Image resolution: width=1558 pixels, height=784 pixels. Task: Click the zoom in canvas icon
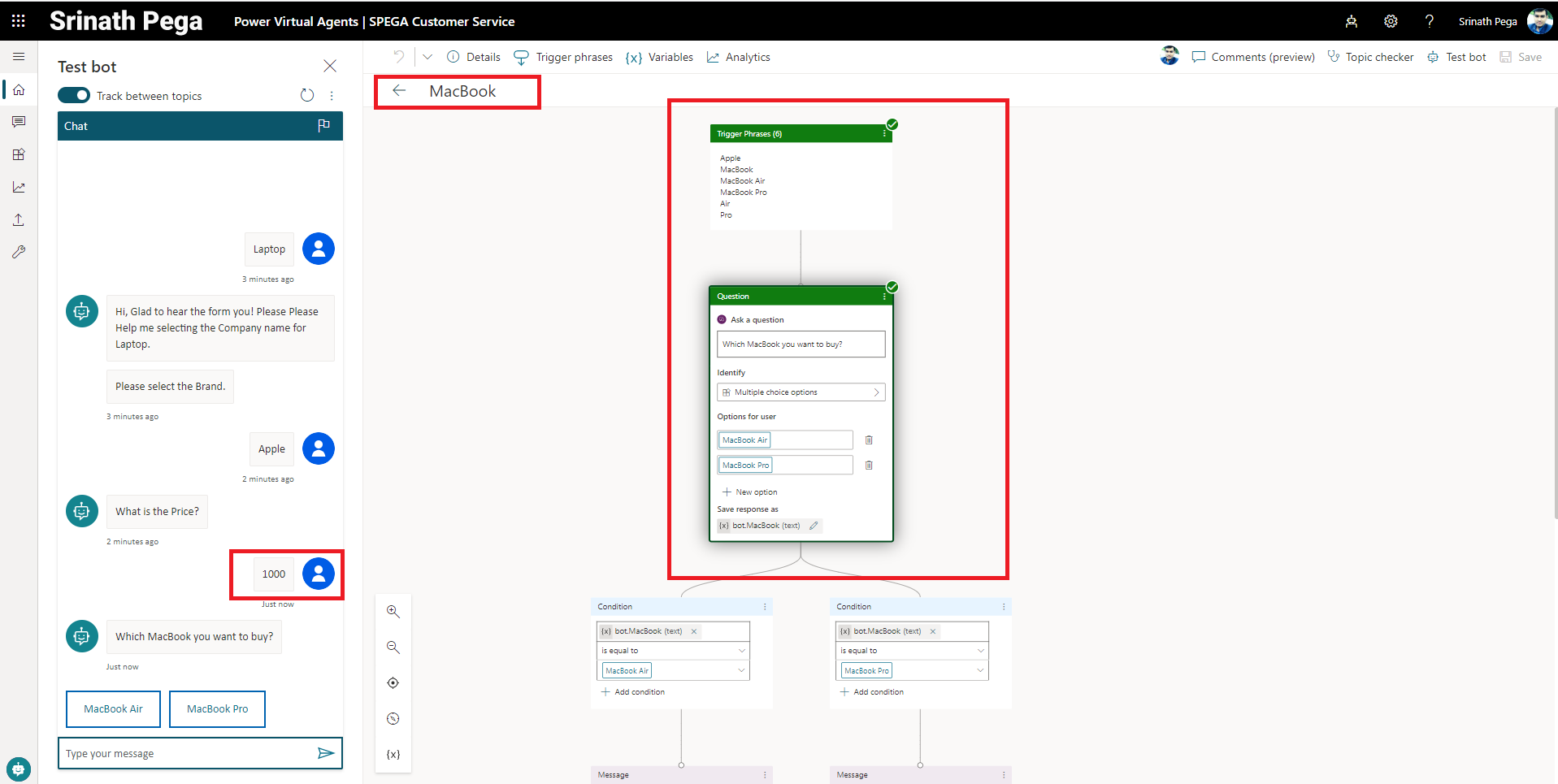pos(393,612)
